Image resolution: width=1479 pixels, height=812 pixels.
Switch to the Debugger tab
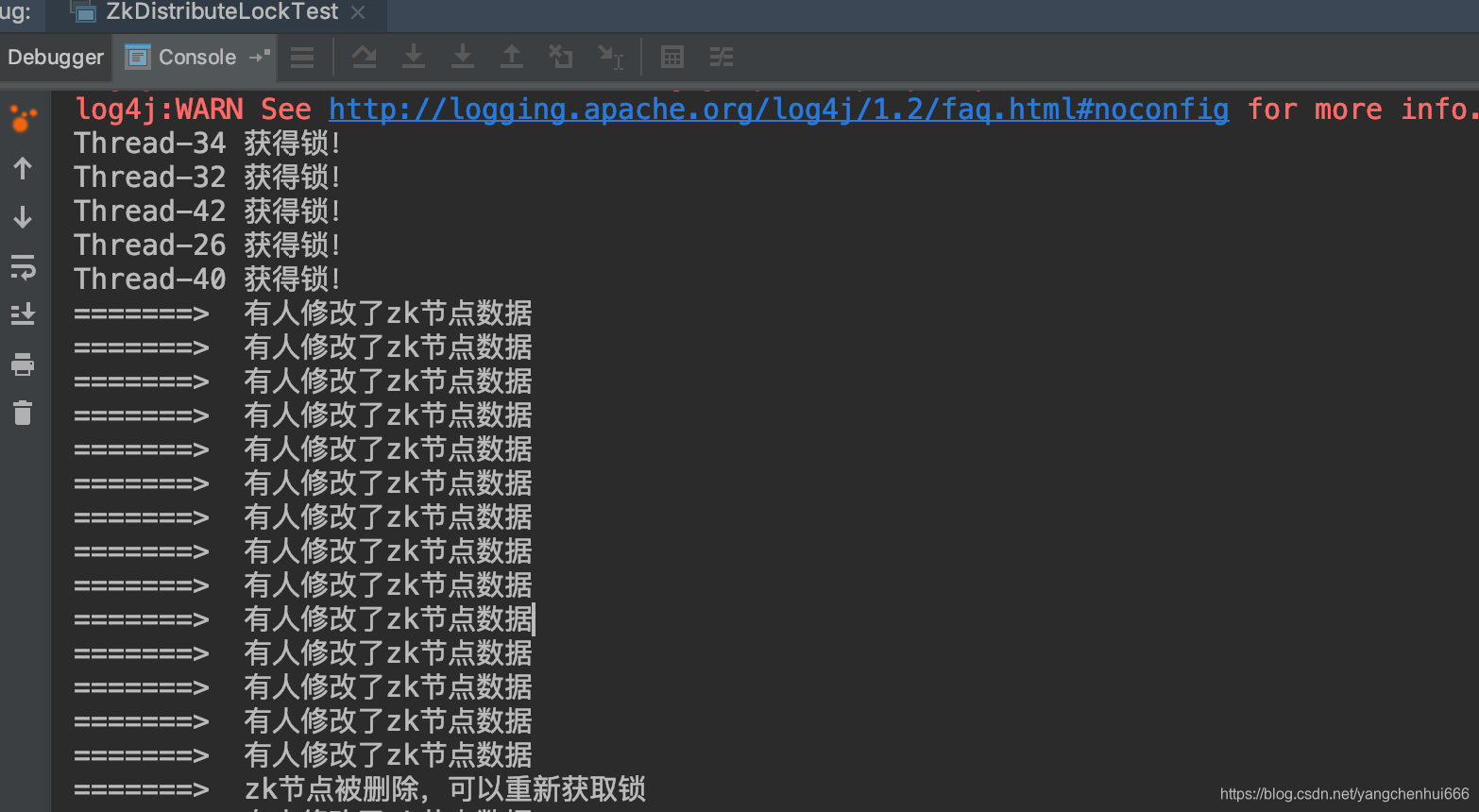coord(56,58)
